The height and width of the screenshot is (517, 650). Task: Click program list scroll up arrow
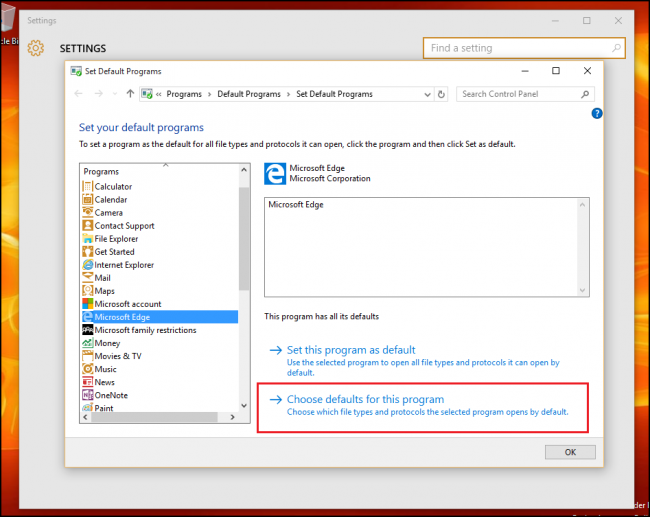point(244,170)
